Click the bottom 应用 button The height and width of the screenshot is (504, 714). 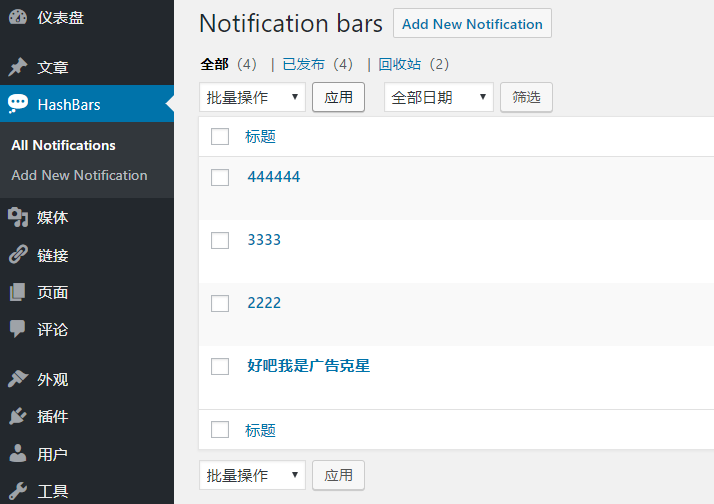(338, 475)
